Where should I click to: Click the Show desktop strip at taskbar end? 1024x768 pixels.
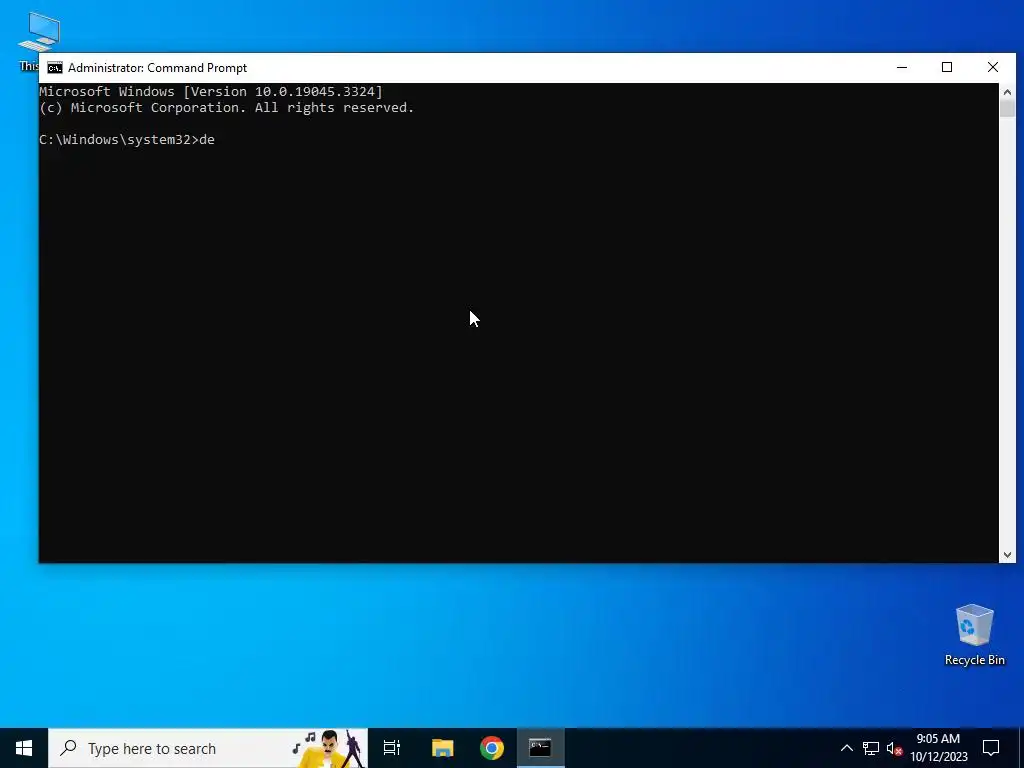(x=1021, y=748)
